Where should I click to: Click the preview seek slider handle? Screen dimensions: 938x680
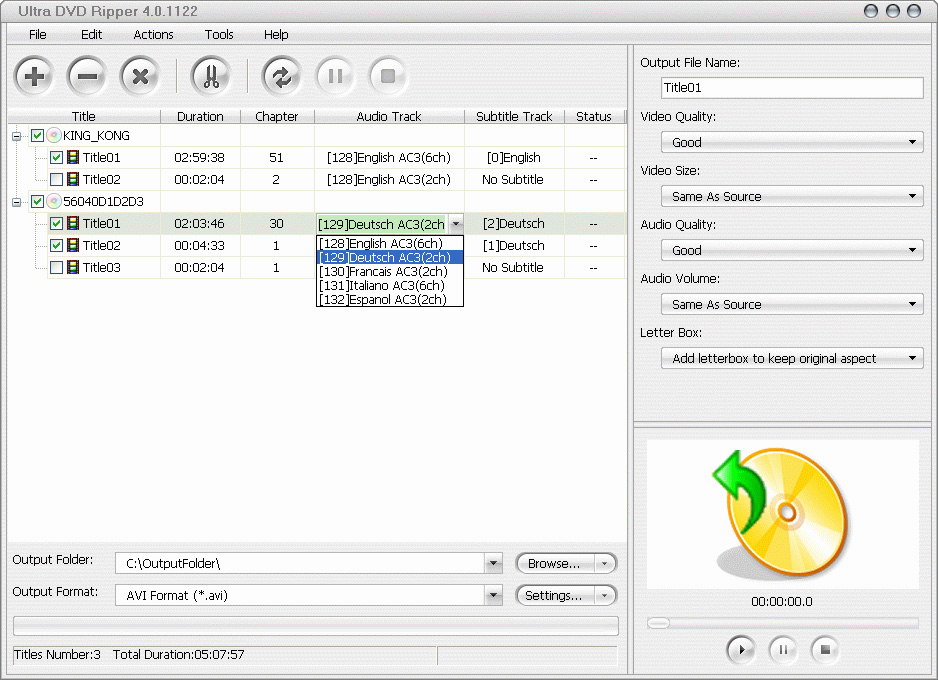[658, 623]
